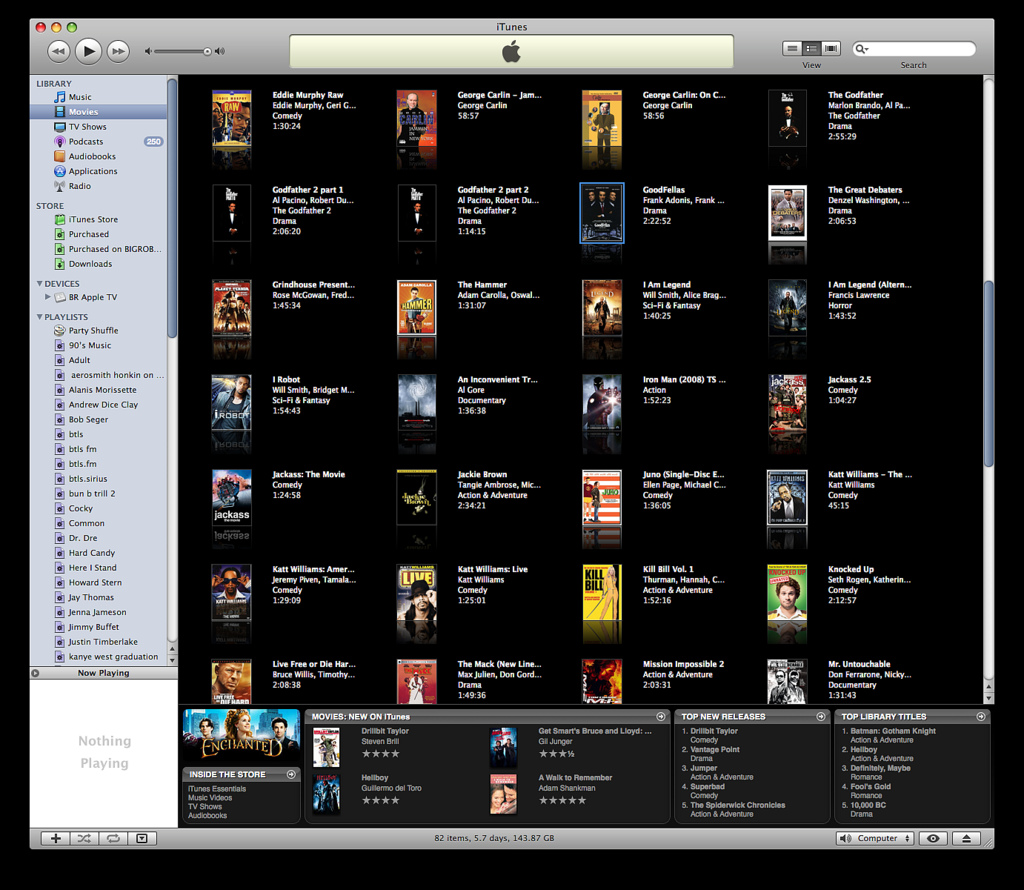
Task: Click The Godfather movie title
Action: click(855, 95)
